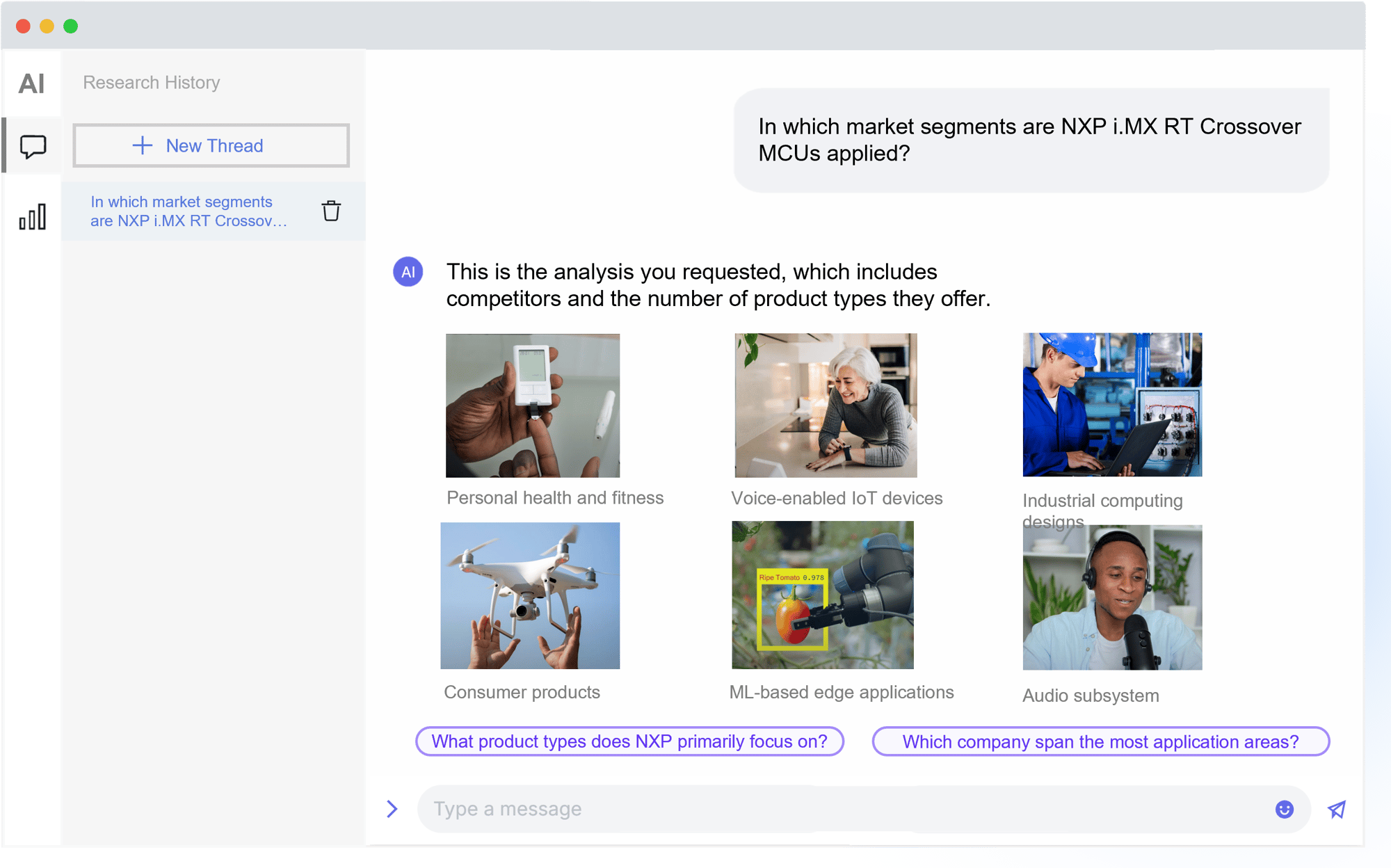Image resolution: width=1391 pixels, height=868 pixels.
Task: Click the 'ML-based edge applications' caption
Action: click(x=842, y=693)
